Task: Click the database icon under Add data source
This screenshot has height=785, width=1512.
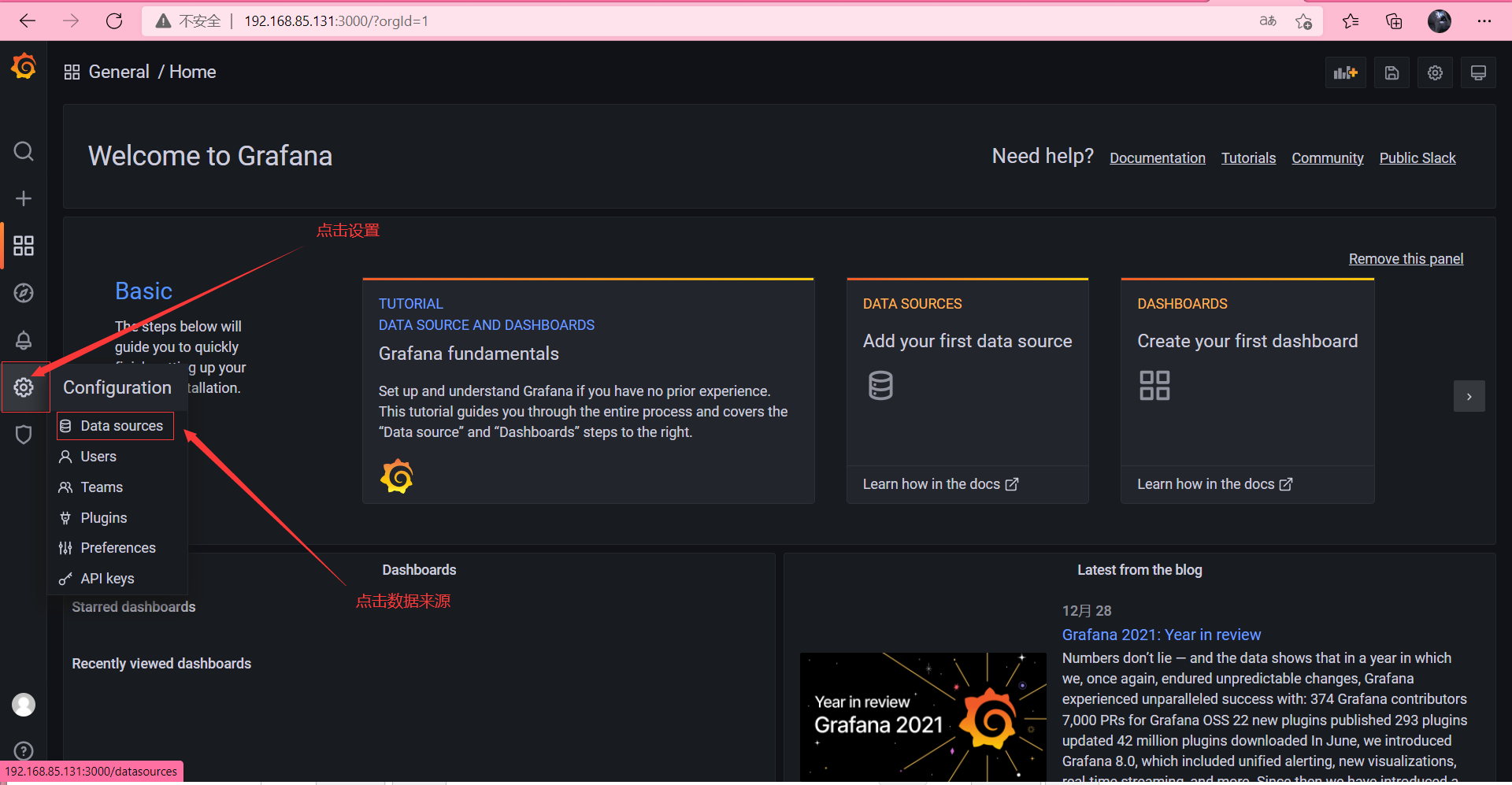Action: [880, 386]
